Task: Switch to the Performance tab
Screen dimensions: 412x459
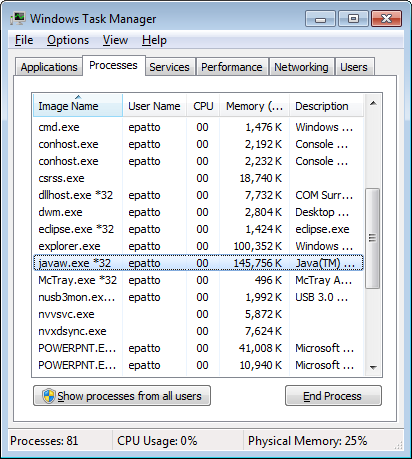Action: click(x=232, y=67)
